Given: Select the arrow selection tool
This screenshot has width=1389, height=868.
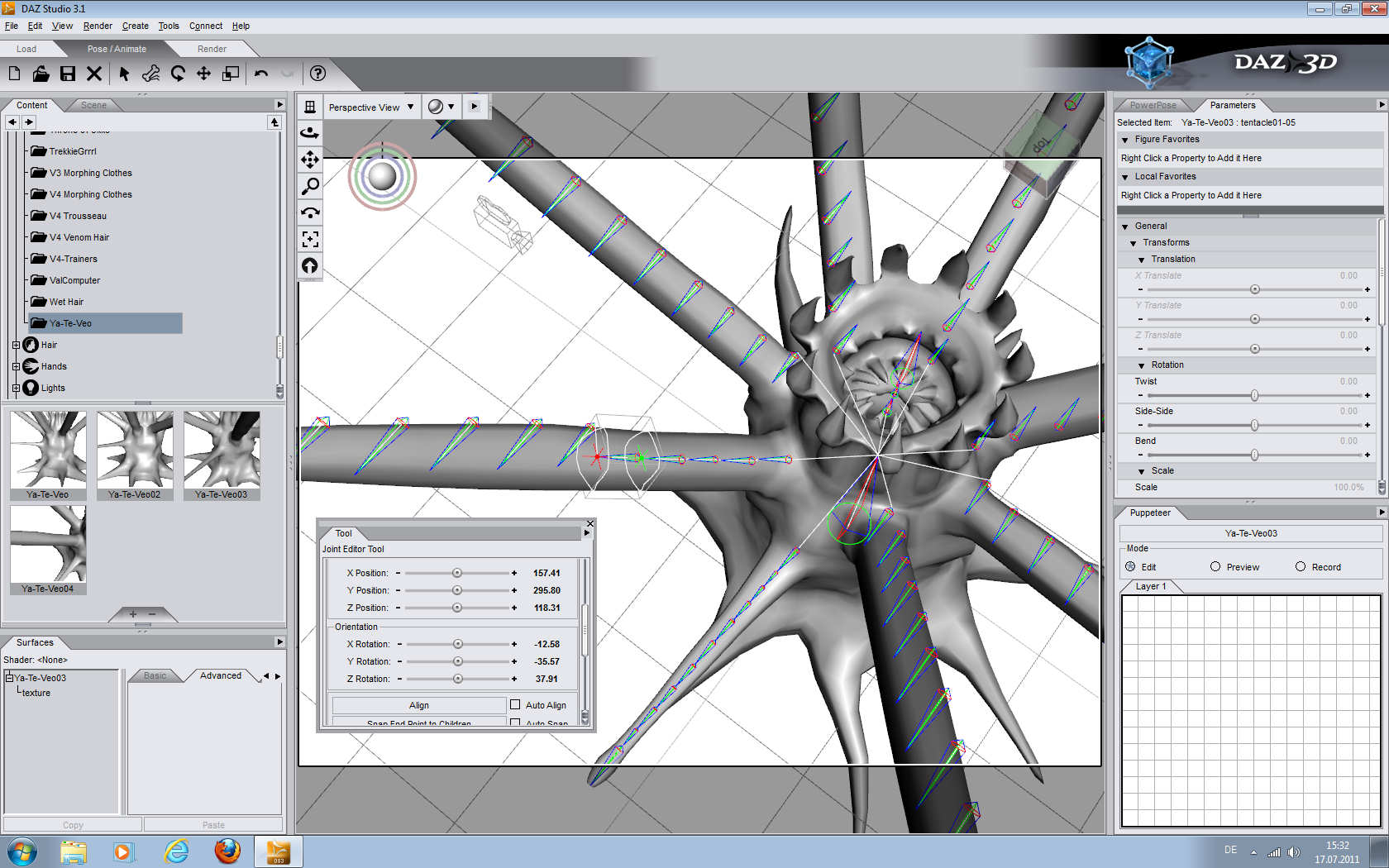Looking at the screenshot, I should coord(124,74).
